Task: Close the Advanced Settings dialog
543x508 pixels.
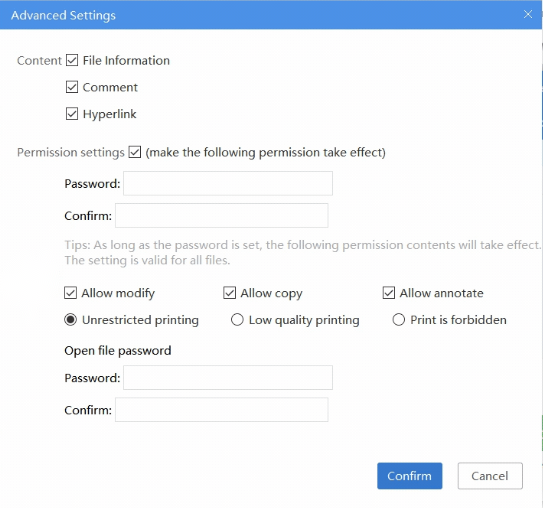Action: pyautogui.click(x=528, y=14)
